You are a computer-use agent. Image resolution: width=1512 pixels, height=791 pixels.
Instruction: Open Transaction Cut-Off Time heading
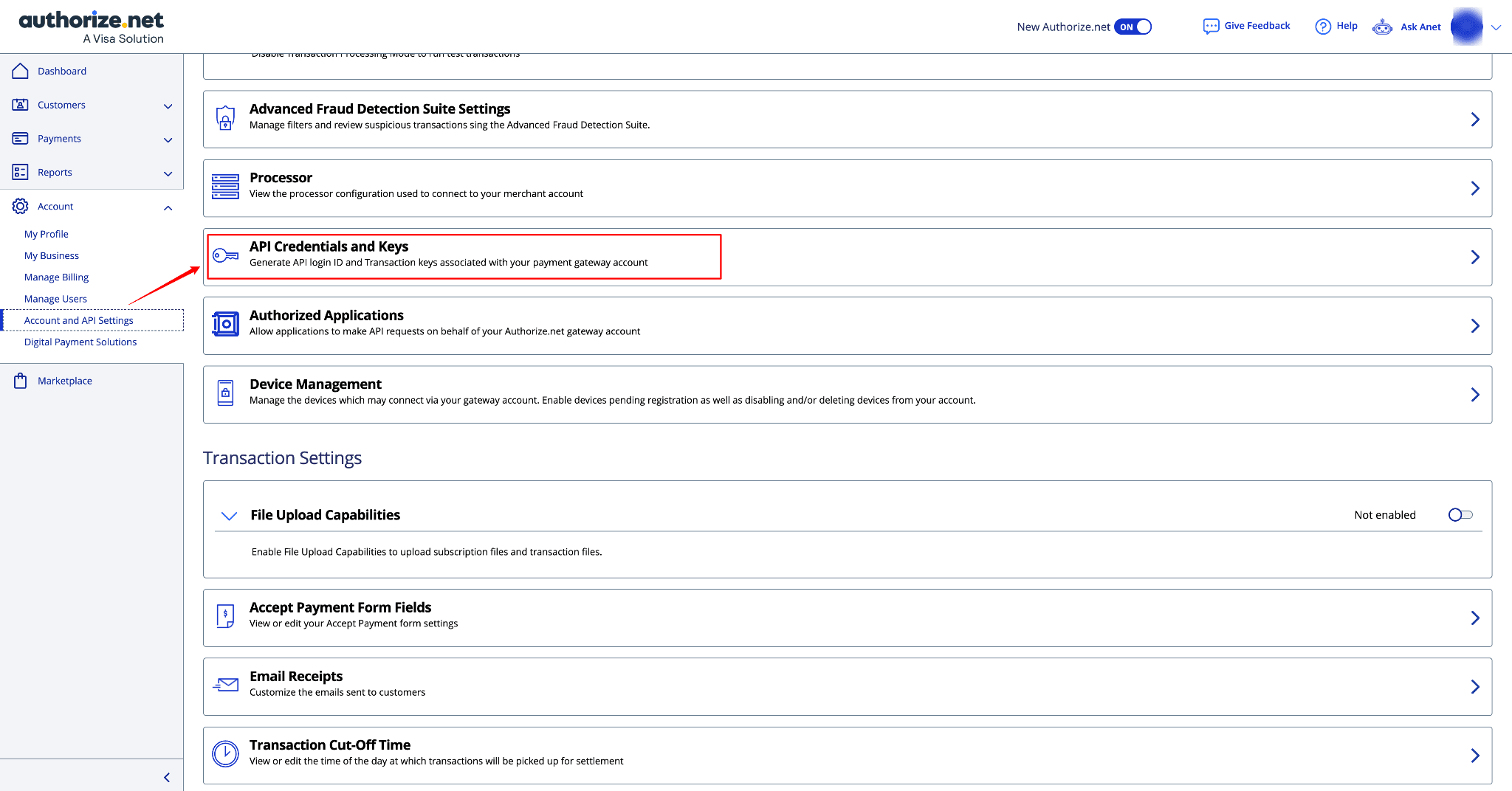330,745
